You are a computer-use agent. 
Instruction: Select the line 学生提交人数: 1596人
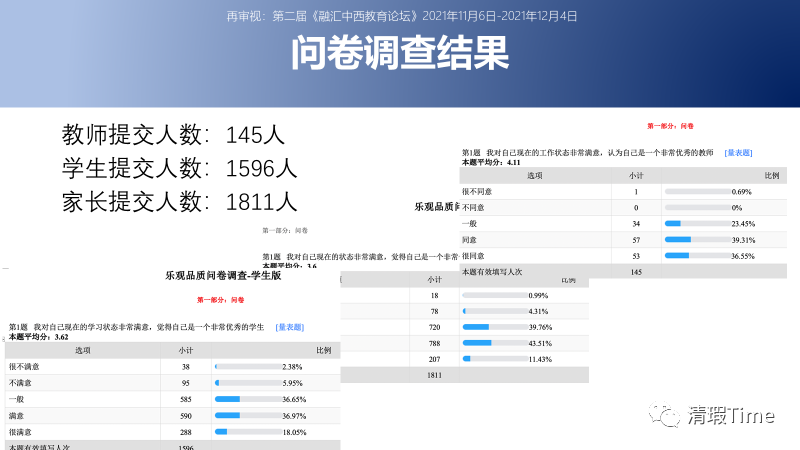(x=179, y=168)
